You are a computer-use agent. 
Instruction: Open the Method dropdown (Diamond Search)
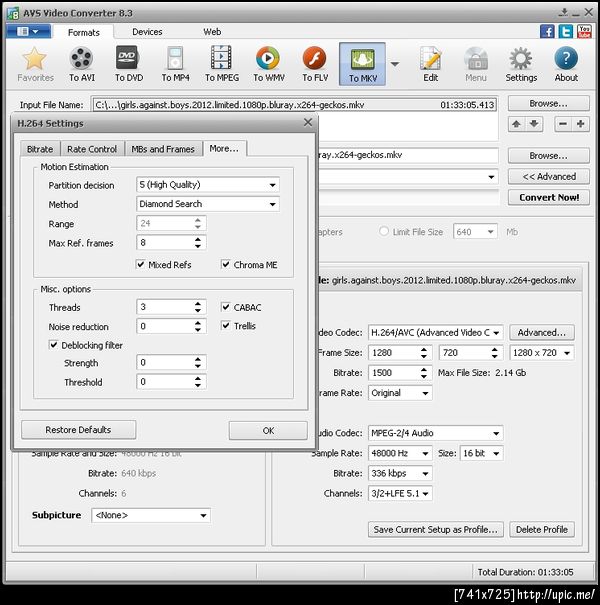pyautogui.click(x=208, y=204)
